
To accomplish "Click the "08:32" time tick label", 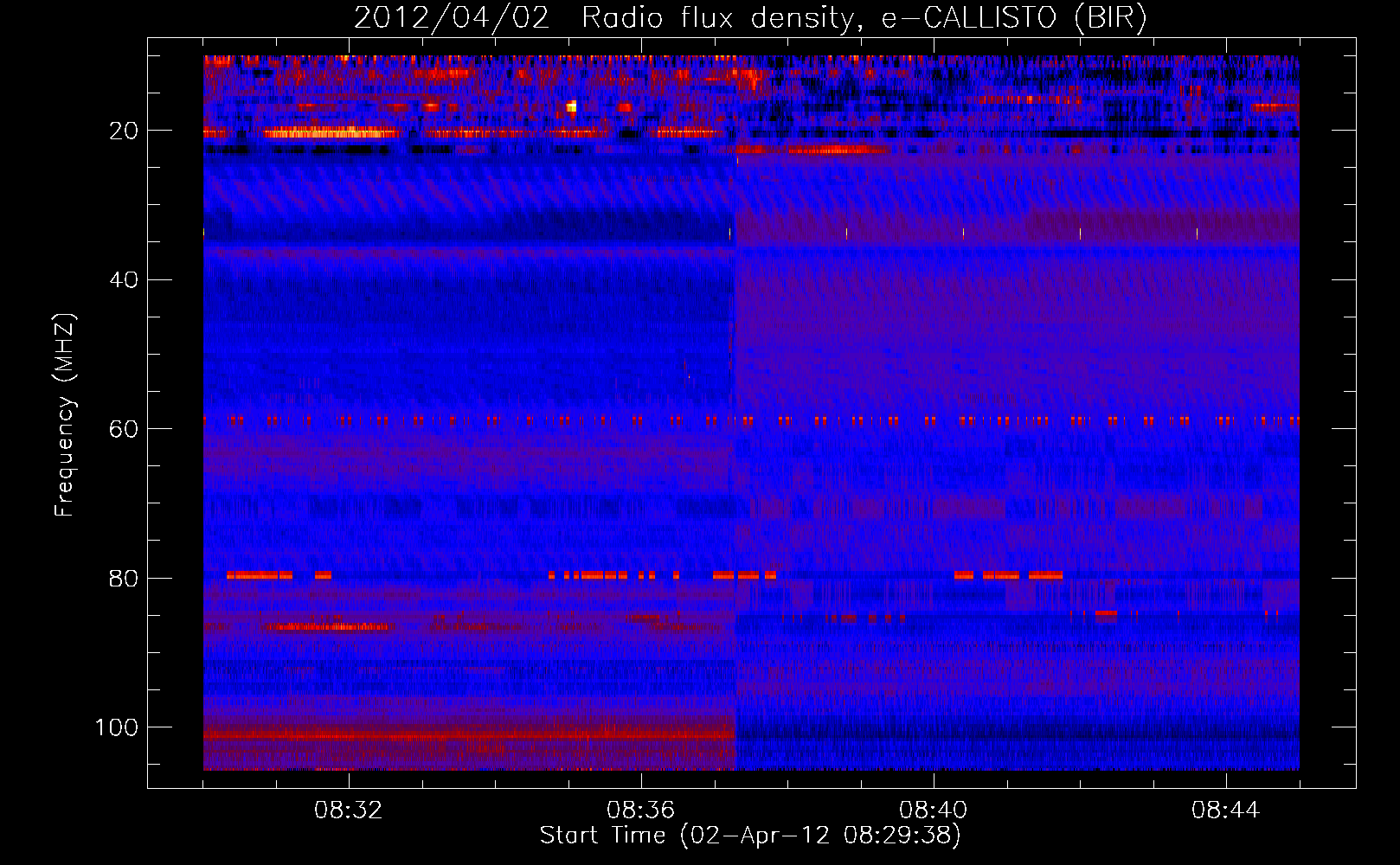I will click(349, 811).
